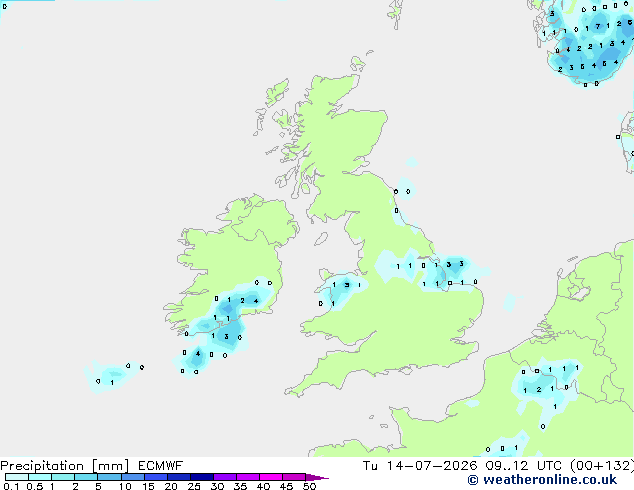
Task: Click the 40–45 mm magenta legend swatch
Action: tap(271, 477)
